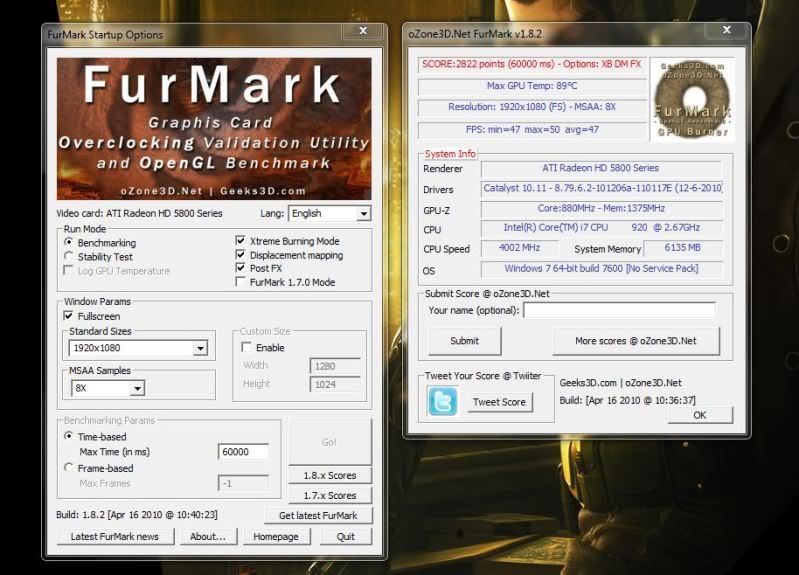799x575 pixels.
Task: Enable the Xtreme Burning Mode checkbox
Action: [x=241, y=241]
